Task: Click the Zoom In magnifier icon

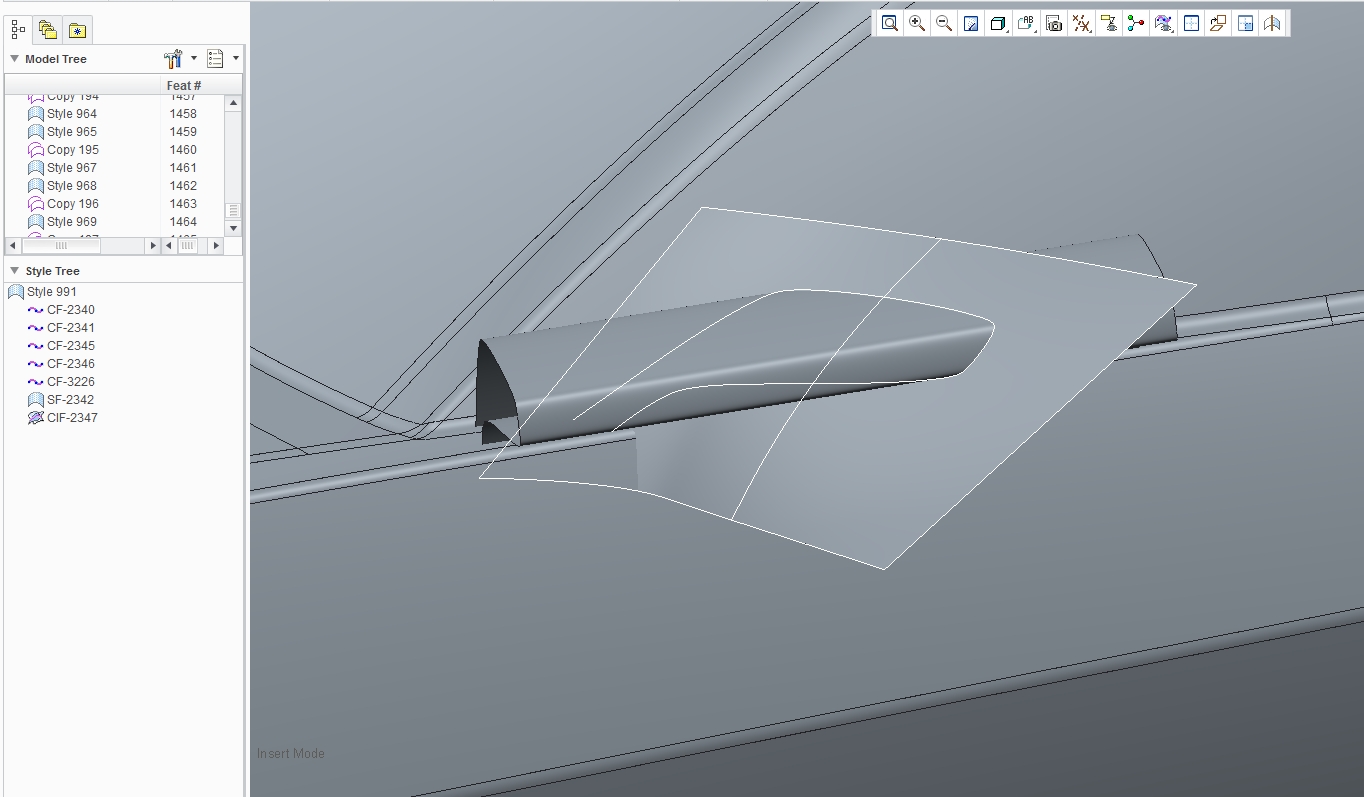Action: pos(916,23)
